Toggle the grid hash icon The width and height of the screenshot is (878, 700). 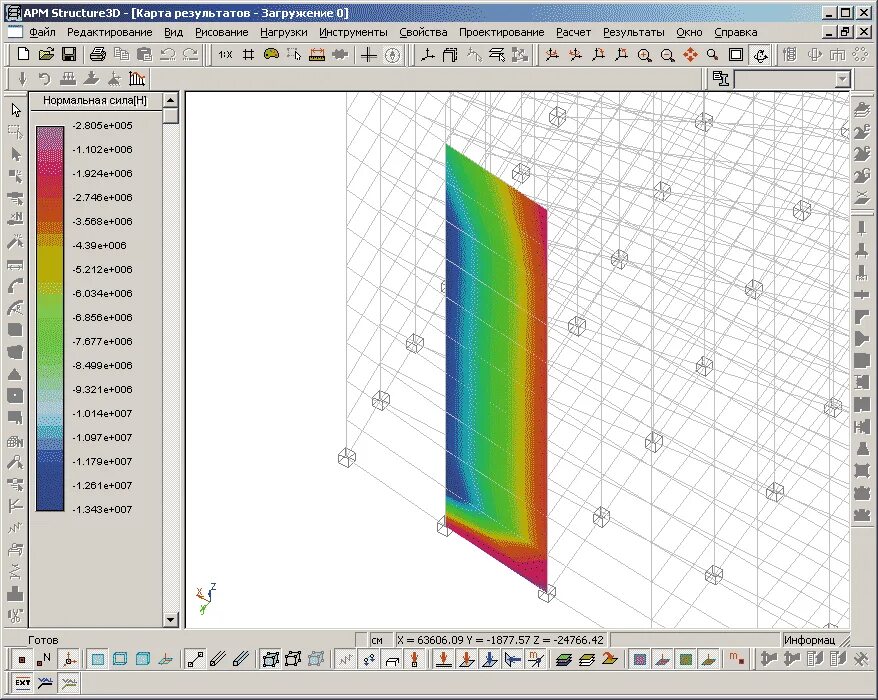[x=248, y=55]
